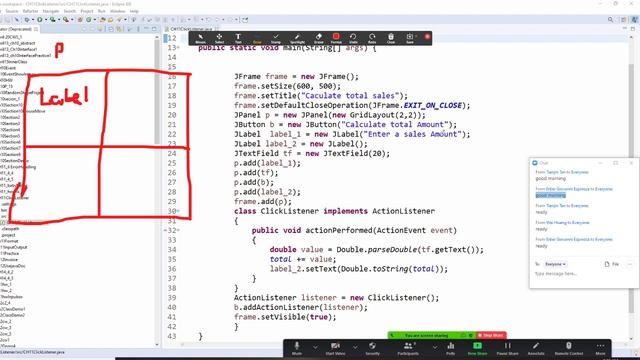Collapse all in the Navigator view

coord(111,29)
